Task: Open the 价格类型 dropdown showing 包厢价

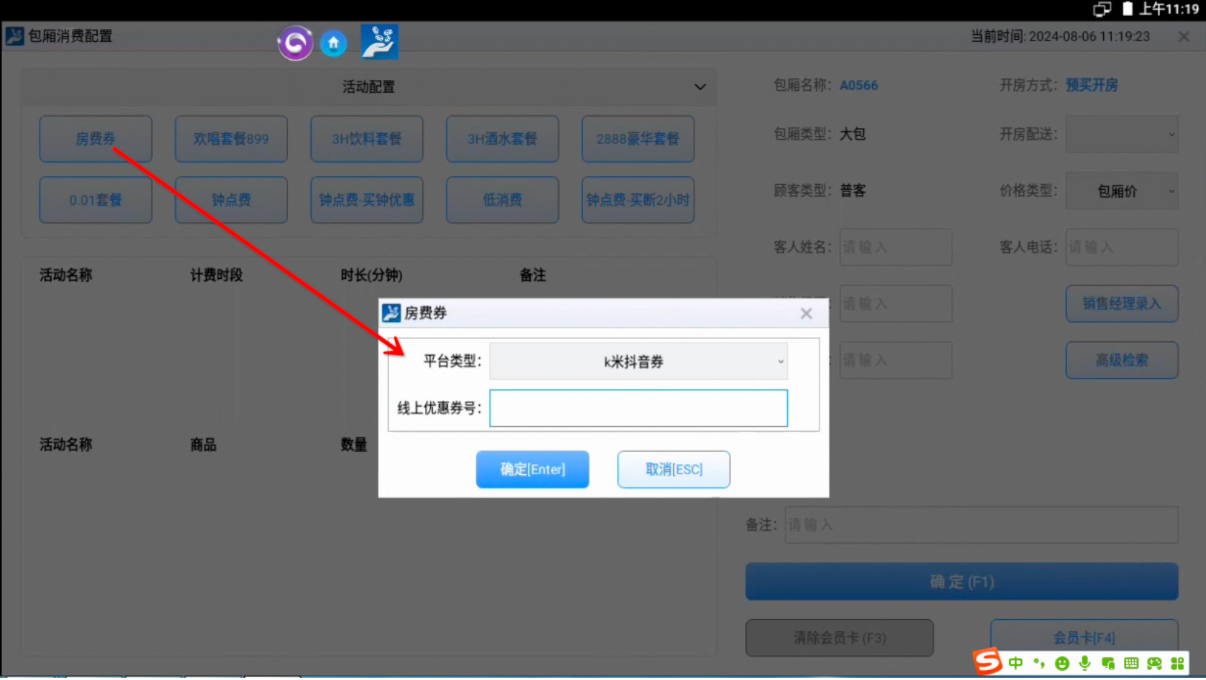Action: 1122,190
